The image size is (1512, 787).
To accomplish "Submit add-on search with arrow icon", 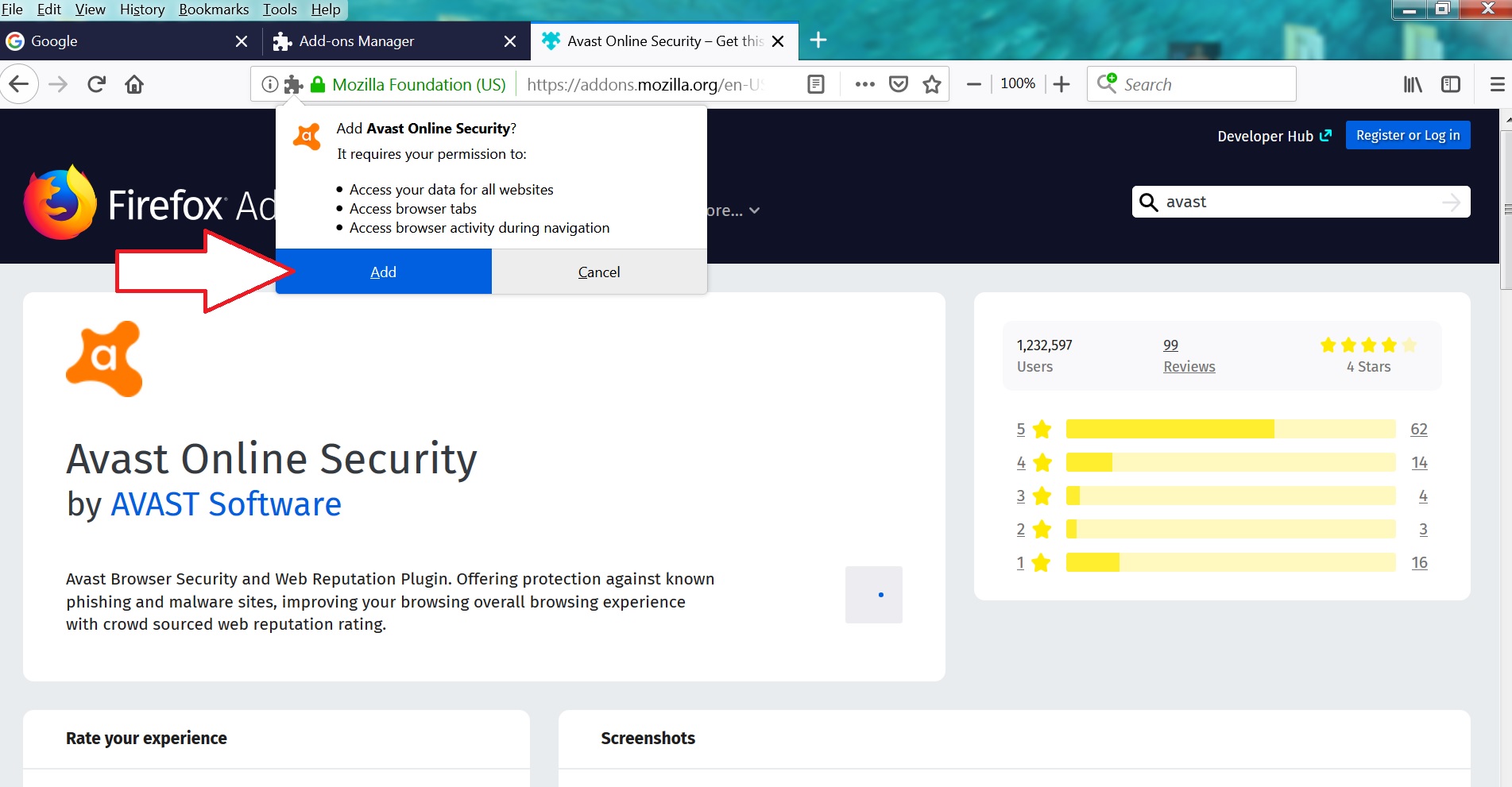I will tap(1452, 202).
